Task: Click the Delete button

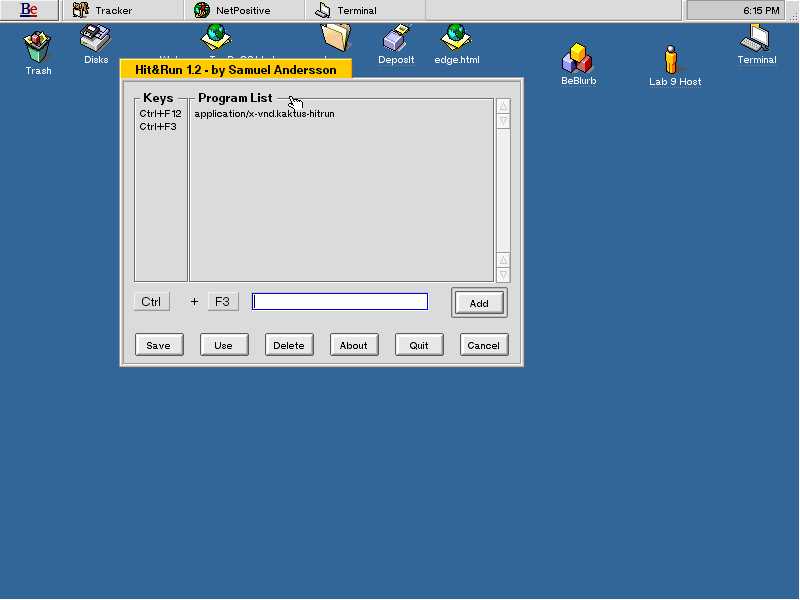Action: point(289,345)
